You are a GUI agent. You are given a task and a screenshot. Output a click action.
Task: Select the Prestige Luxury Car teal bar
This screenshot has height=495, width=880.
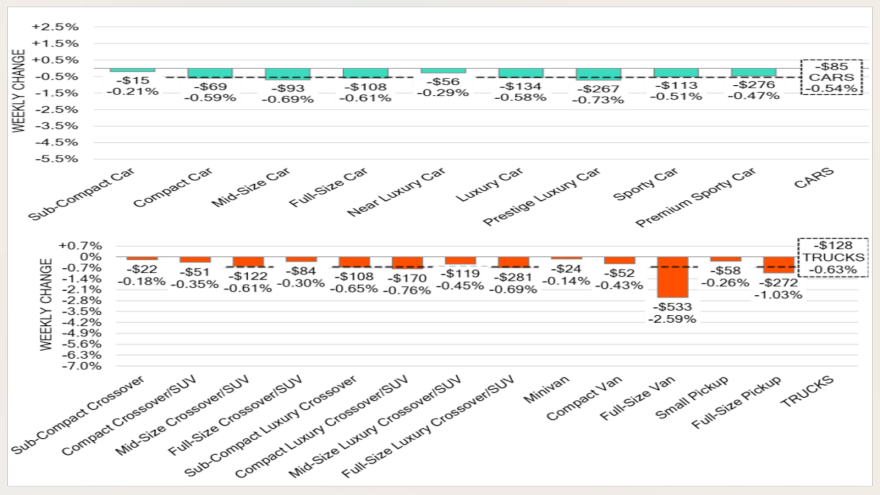point(599,74)
